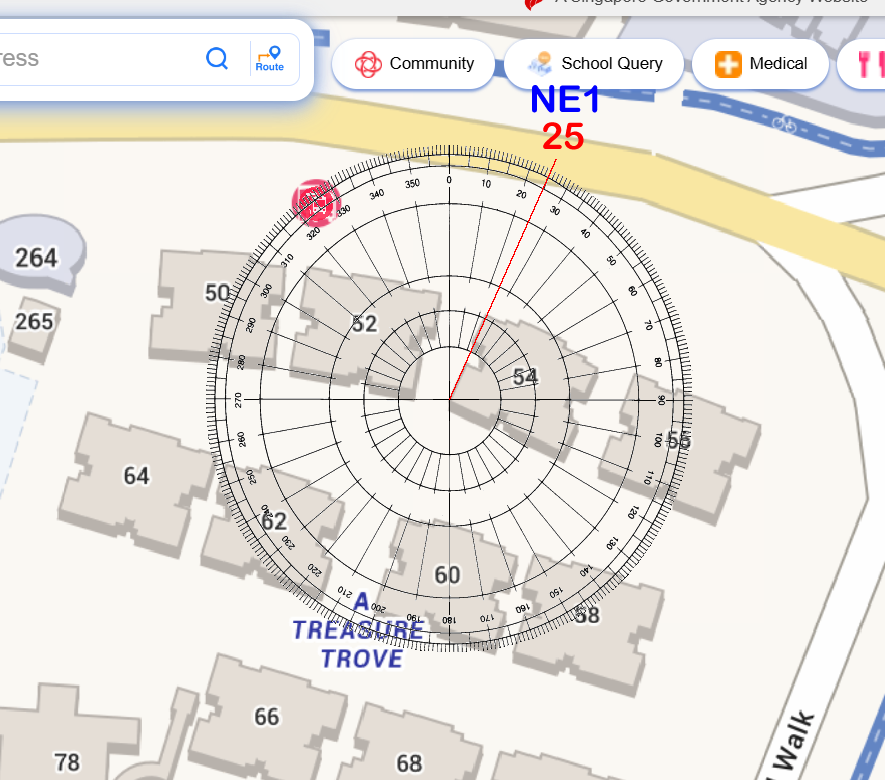This screenshot has height=780, width=885.
Task: Pick building 60 on the map
Action: tap(447, 575)
